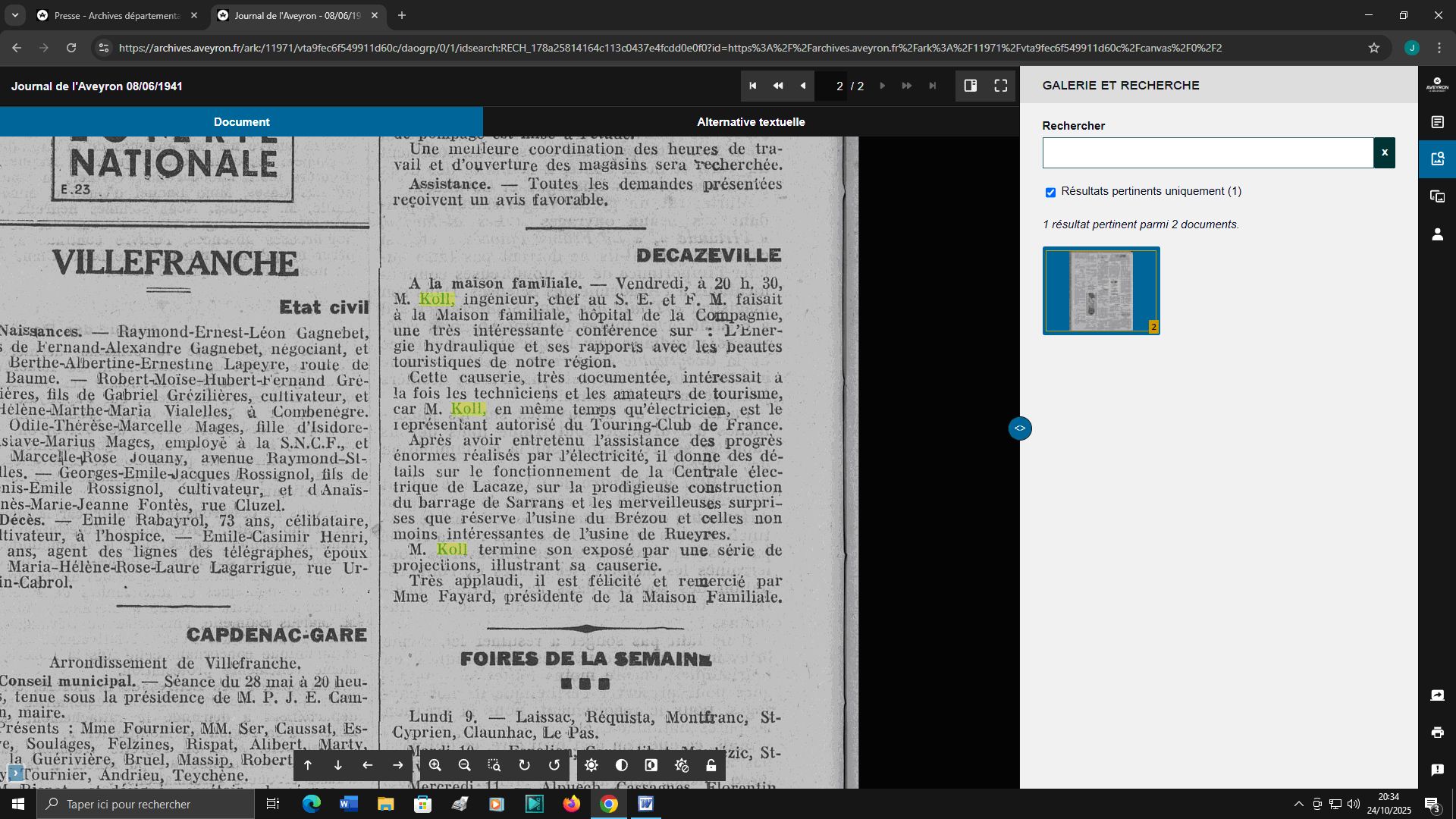Open the Word app in the taskbar
The image size is (1456, 819).
click(348, 804)
